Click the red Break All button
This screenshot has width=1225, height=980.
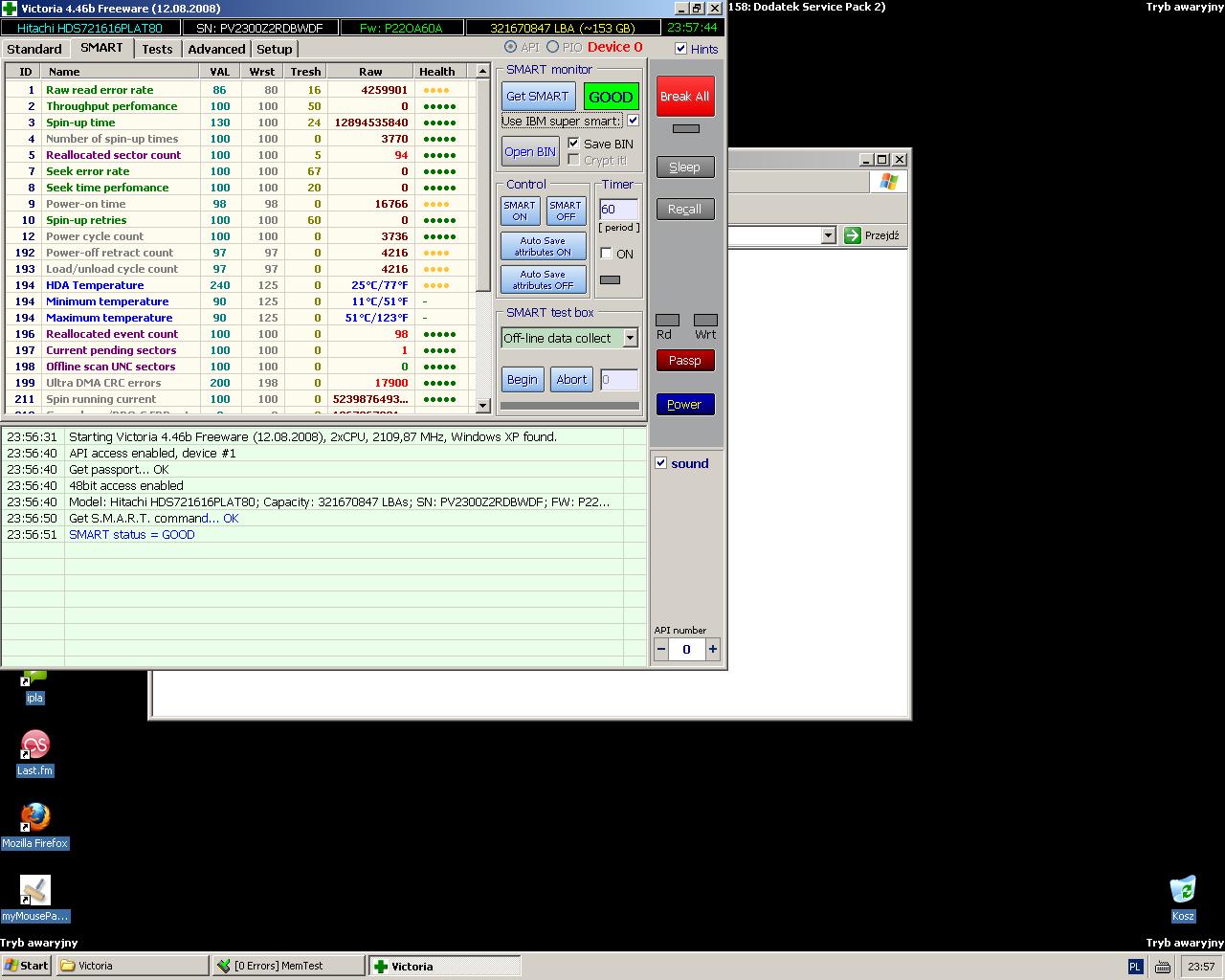coord(685,97)
